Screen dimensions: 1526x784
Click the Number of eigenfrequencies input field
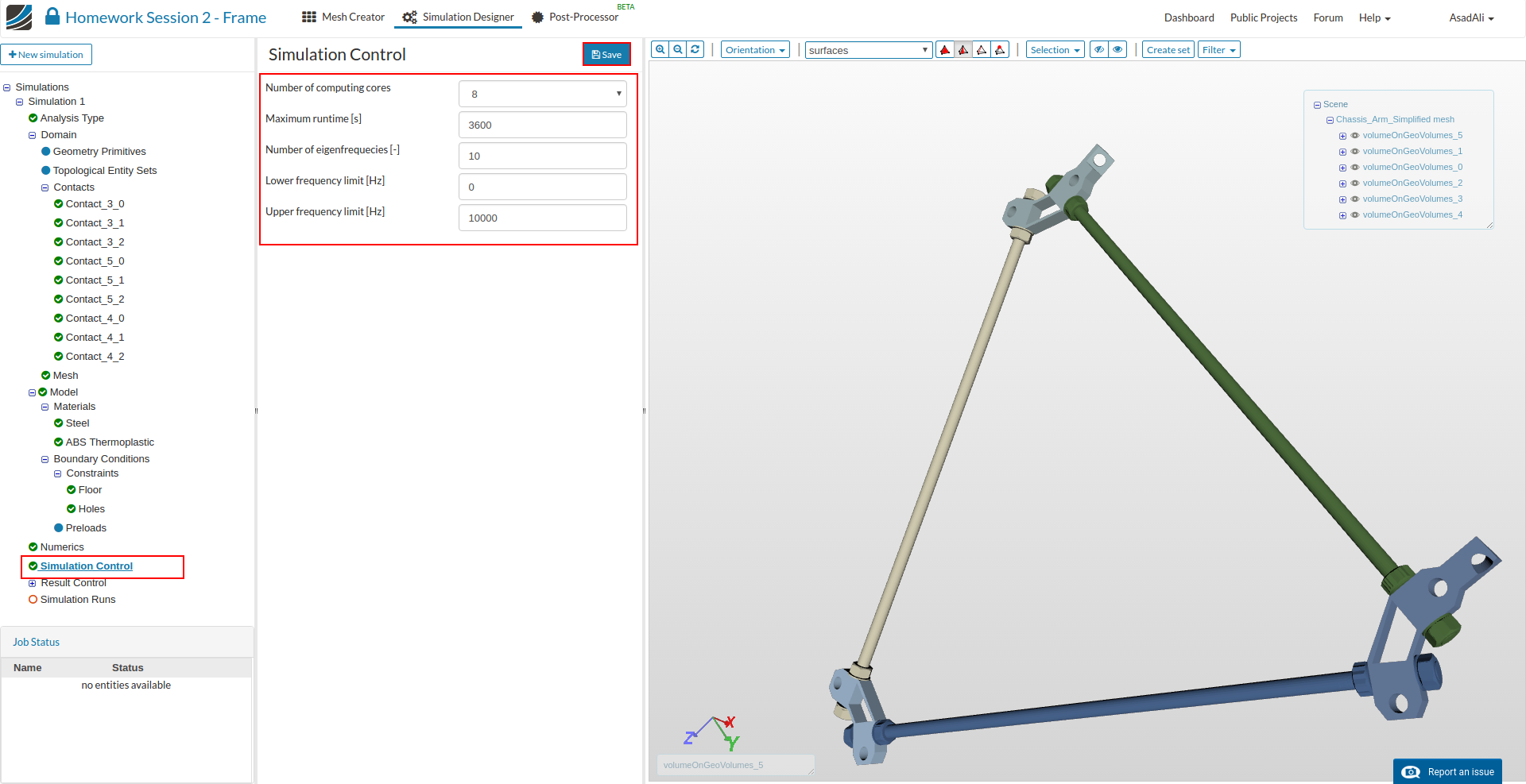click(543, 156)
